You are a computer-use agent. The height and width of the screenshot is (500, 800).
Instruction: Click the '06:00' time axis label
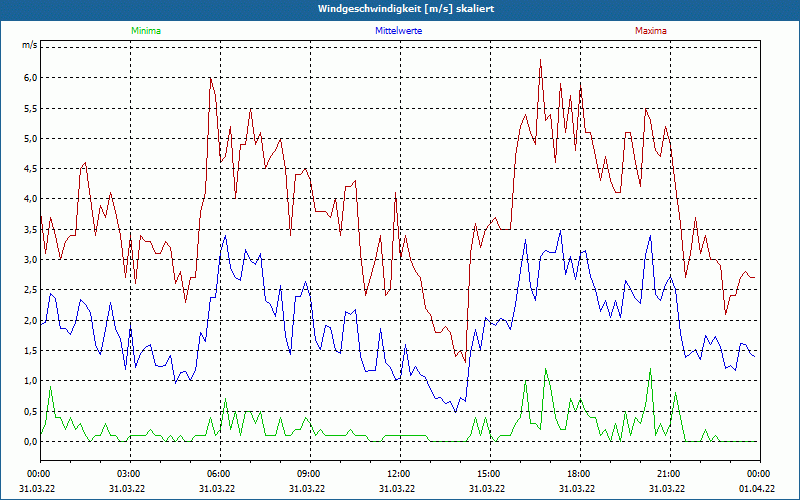coord(220,474)
